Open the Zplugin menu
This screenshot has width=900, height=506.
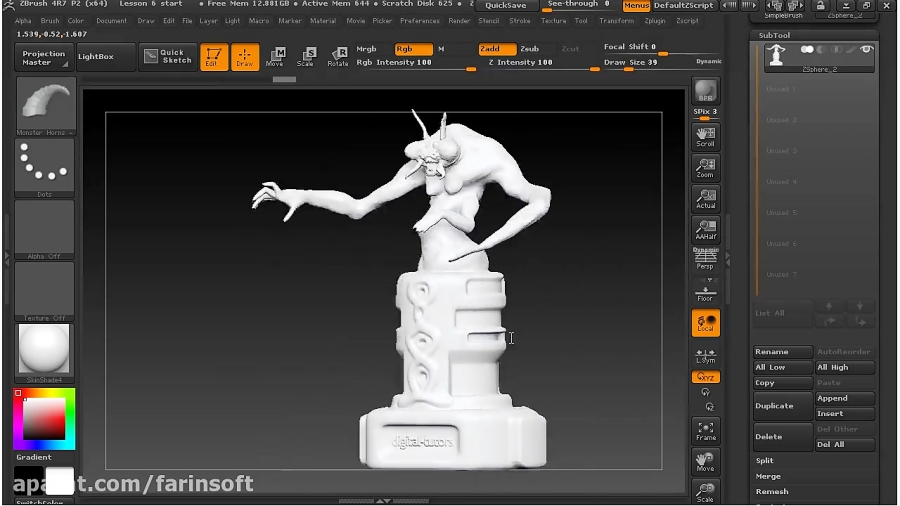654,21
